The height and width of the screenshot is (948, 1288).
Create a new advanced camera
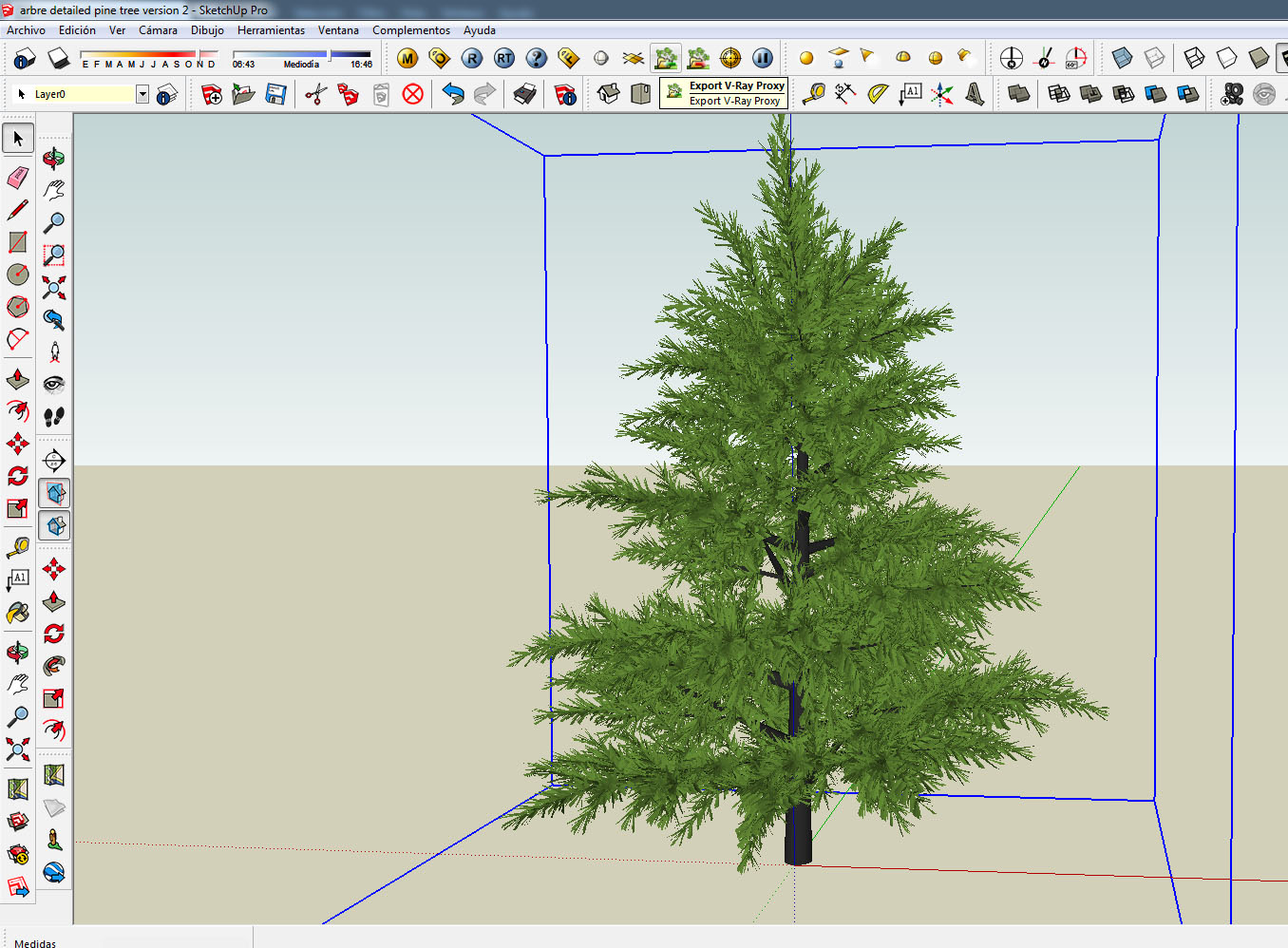click(x=1232, y=93)
